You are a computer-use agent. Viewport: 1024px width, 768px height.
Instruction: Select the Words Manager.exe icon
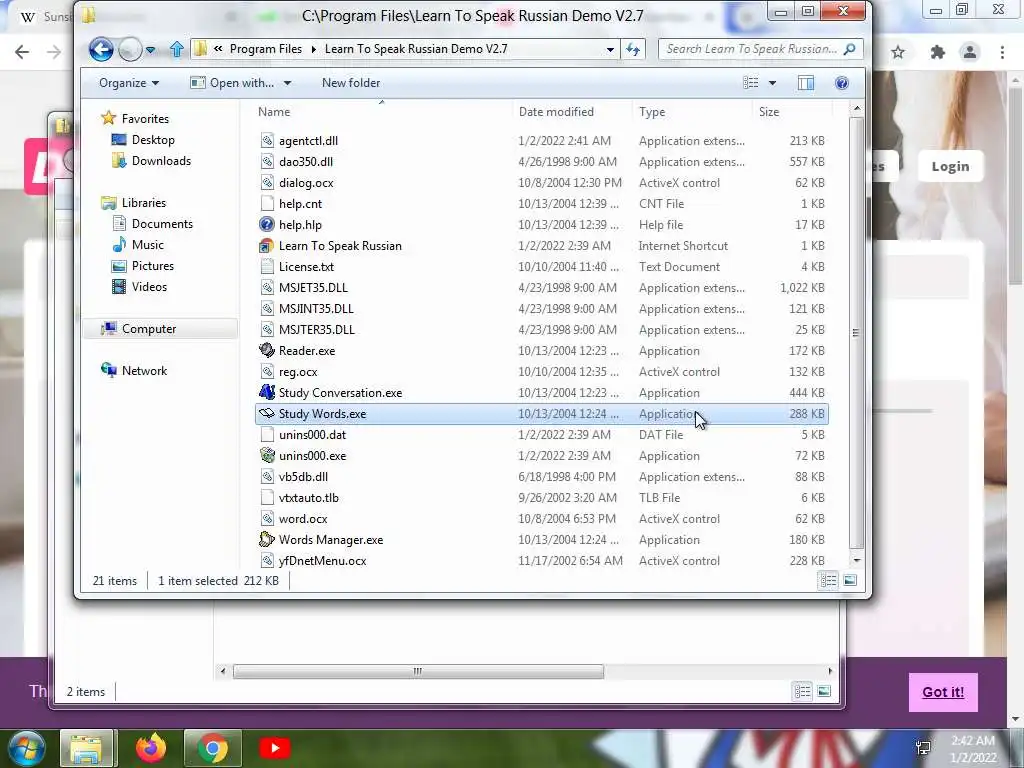(266, 539)
